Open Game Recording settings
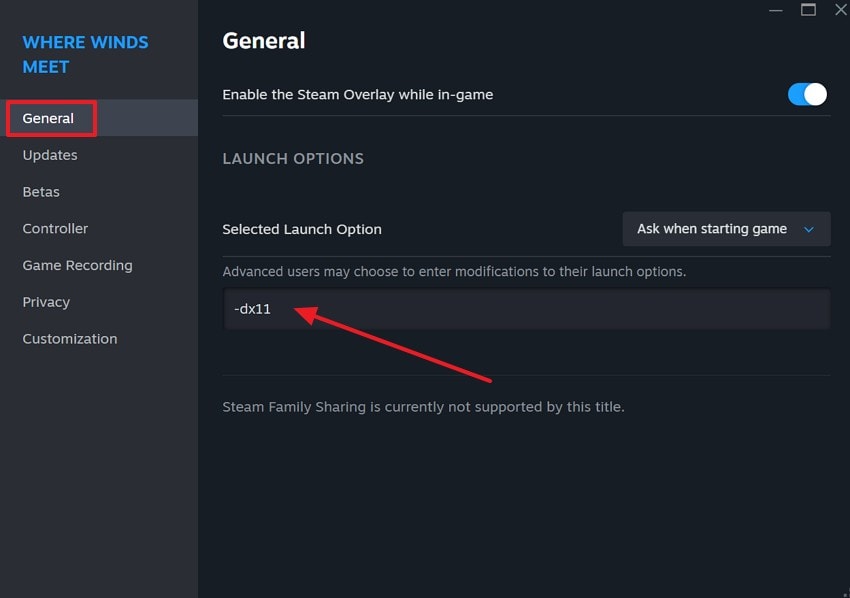The width and height of the screenshot is (850, 598). pos(77,265)
